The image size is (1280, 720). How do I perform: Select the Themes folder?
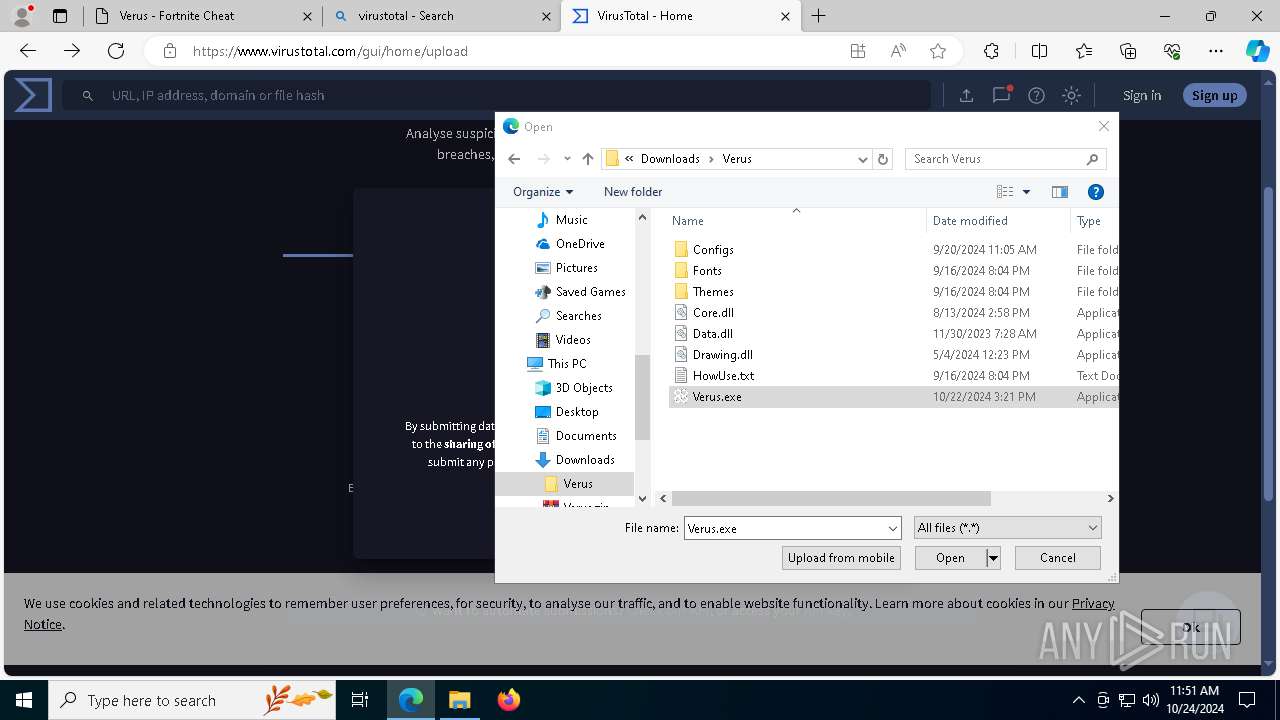pyautogui.click(x=713, y=292)
